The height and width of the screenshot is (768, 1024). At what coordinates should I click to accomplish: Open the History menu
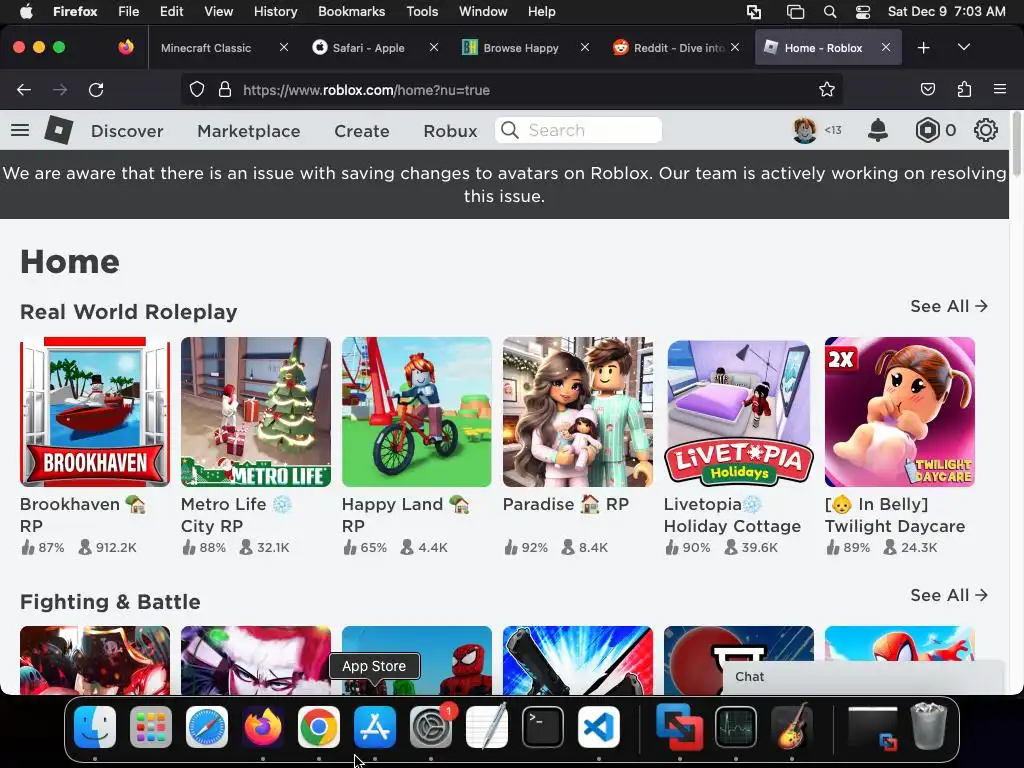click(275, 12)
